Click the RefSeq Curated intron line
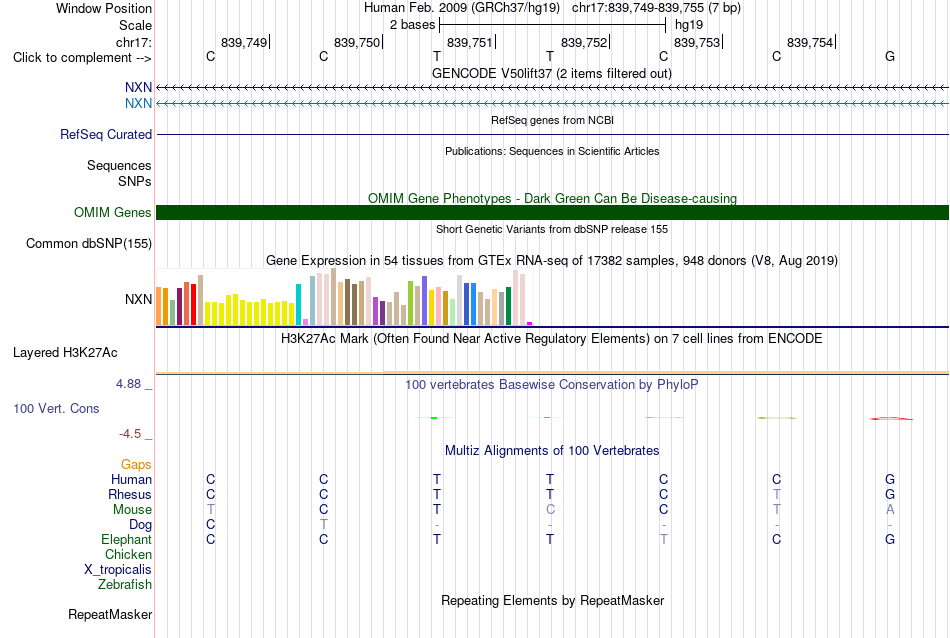Image resolution: width=950 pixels, height=638 pixels. [552, 135]
